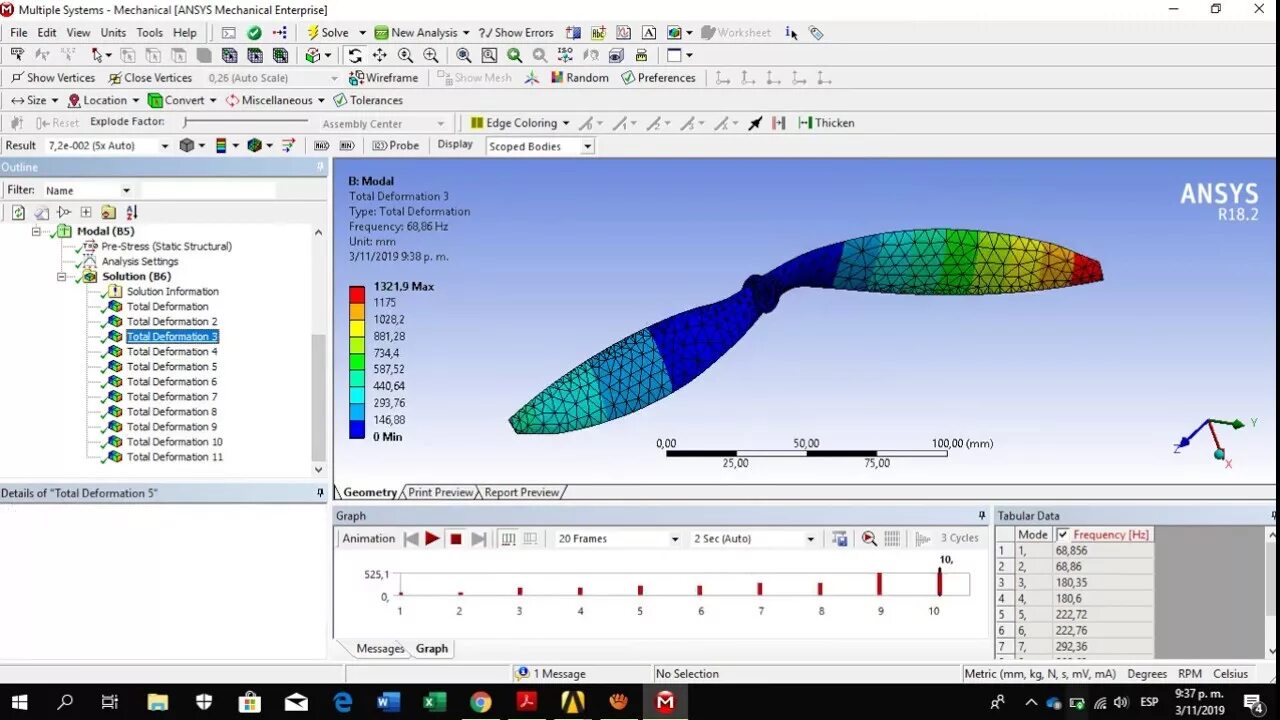This screenshot has width=1280, height=720.
Task: Open Display Scoped Bodies dropdown
Action: 587,147
